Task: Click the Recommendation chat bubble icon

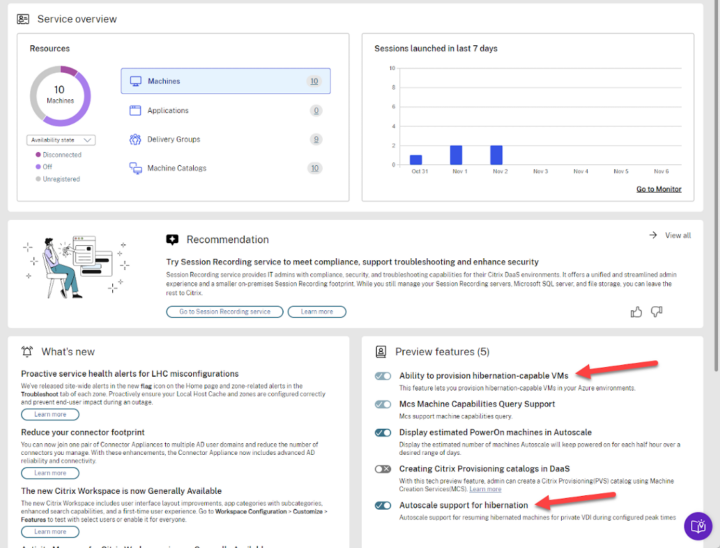Action: 172,240
